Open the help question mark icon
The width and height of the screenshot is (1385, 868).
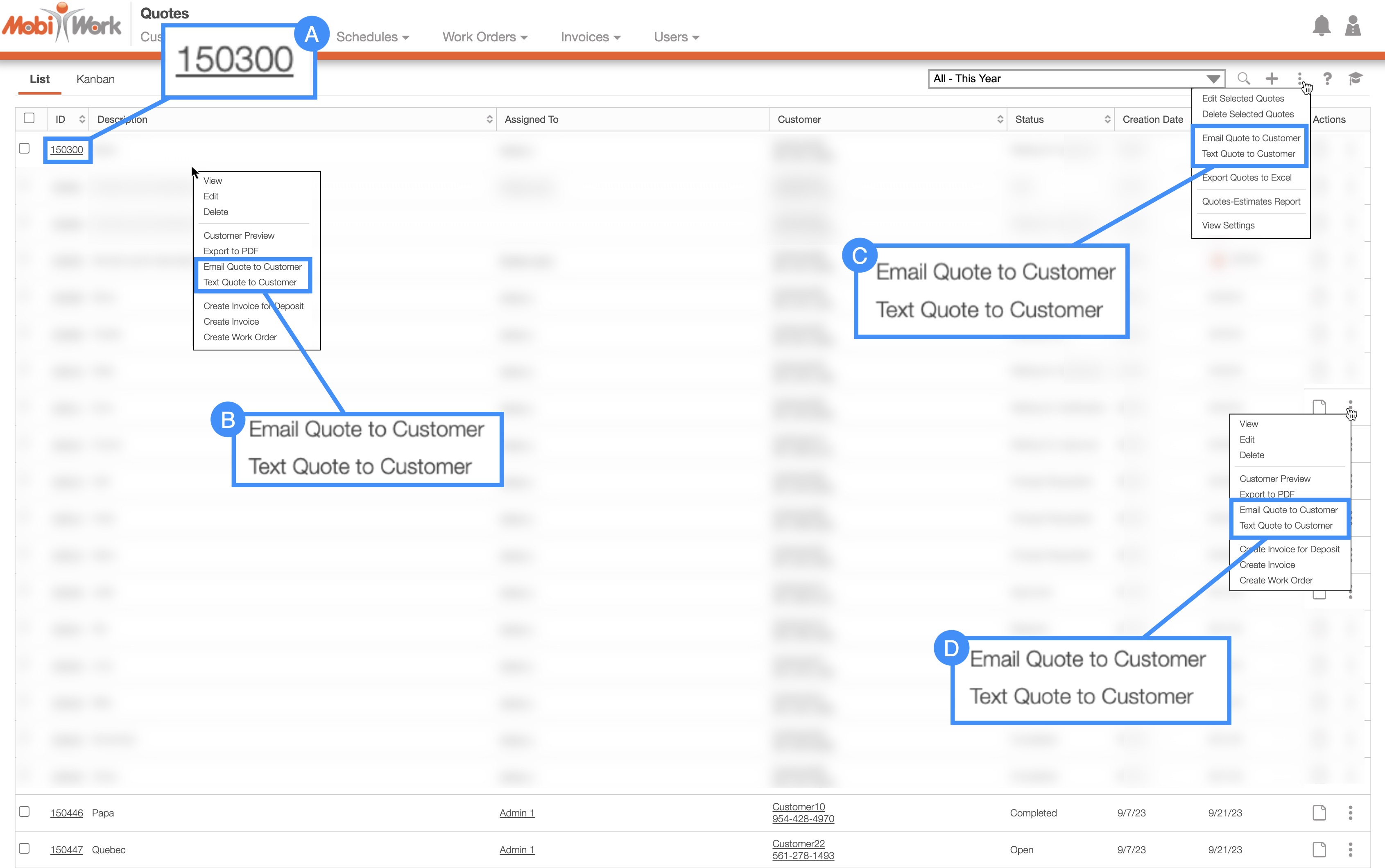[1327, 79]
